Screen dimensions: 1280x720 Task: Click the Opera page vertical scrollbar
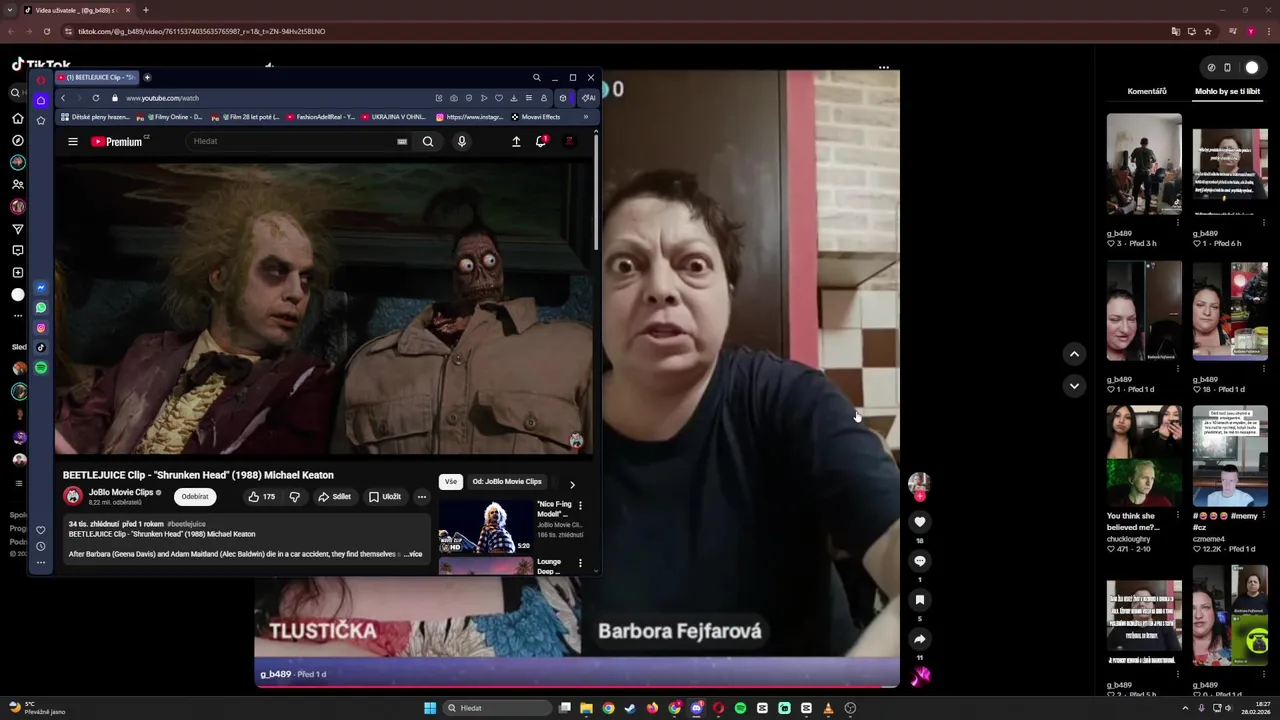coord(597,190)
